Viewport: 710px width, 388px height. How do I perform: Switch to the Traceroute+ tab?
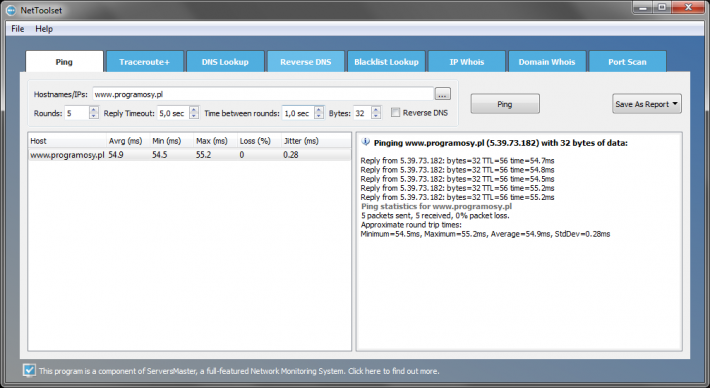144,62
